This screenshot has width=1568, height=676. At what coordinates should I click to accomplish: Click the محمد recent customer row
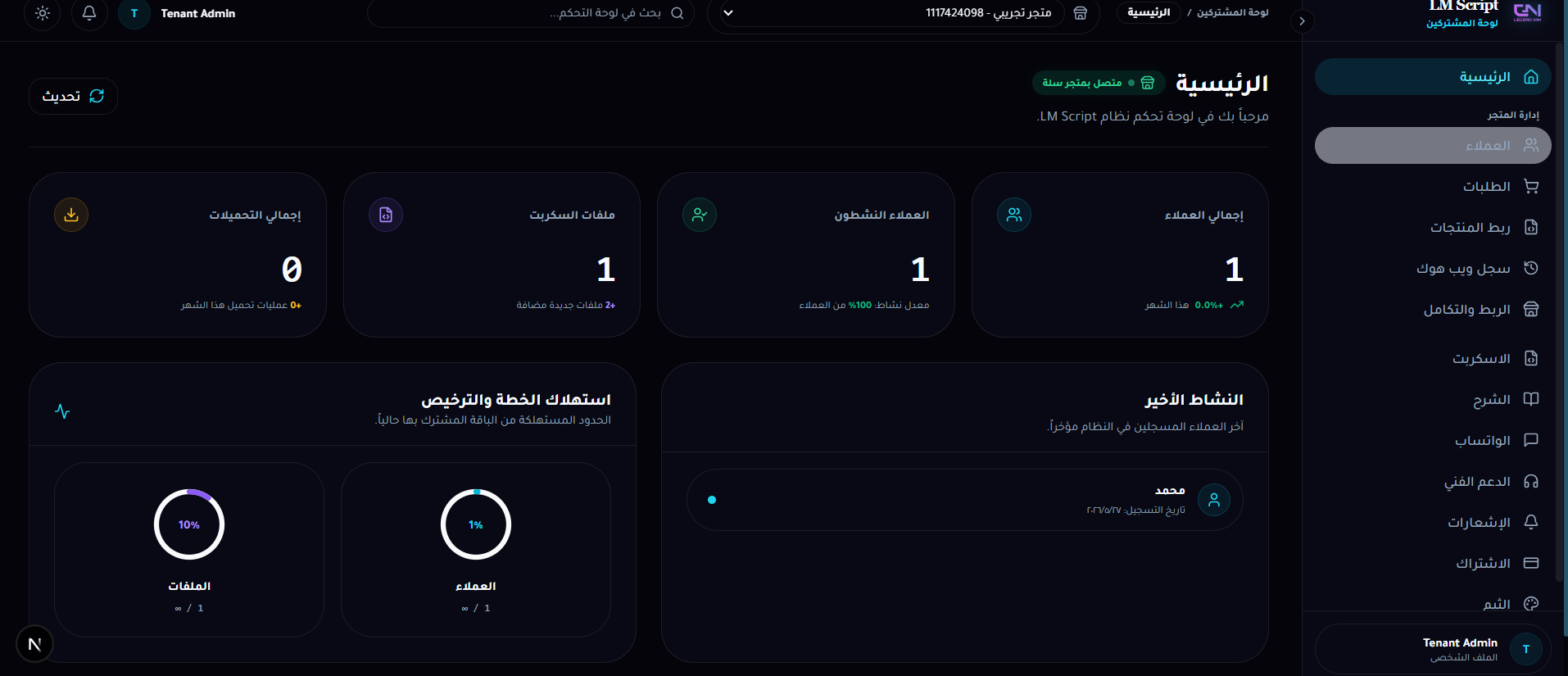pyautogui.click(x=965, y=500)
